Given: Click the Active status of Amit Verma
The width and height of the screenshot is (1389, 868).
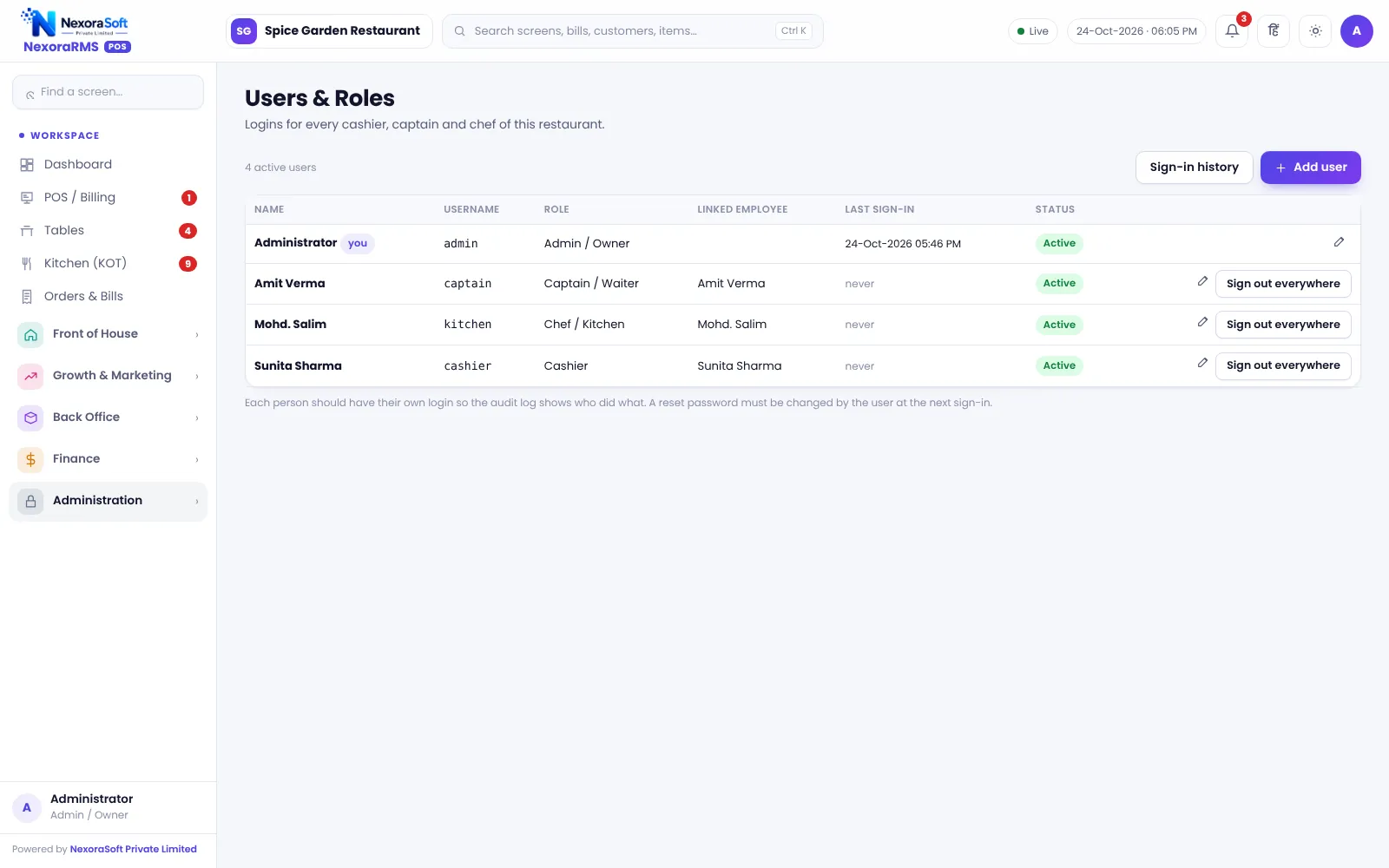Looking at the screenshot, I should click(1059, 283).
